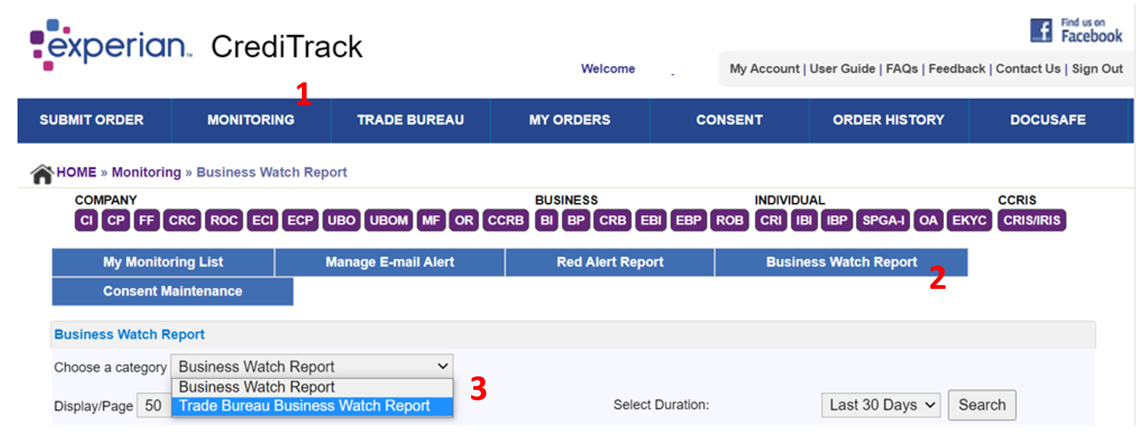Expand the Choose a category dropdown
This screenshot has height=448, width=1138.
pos(312,366)
